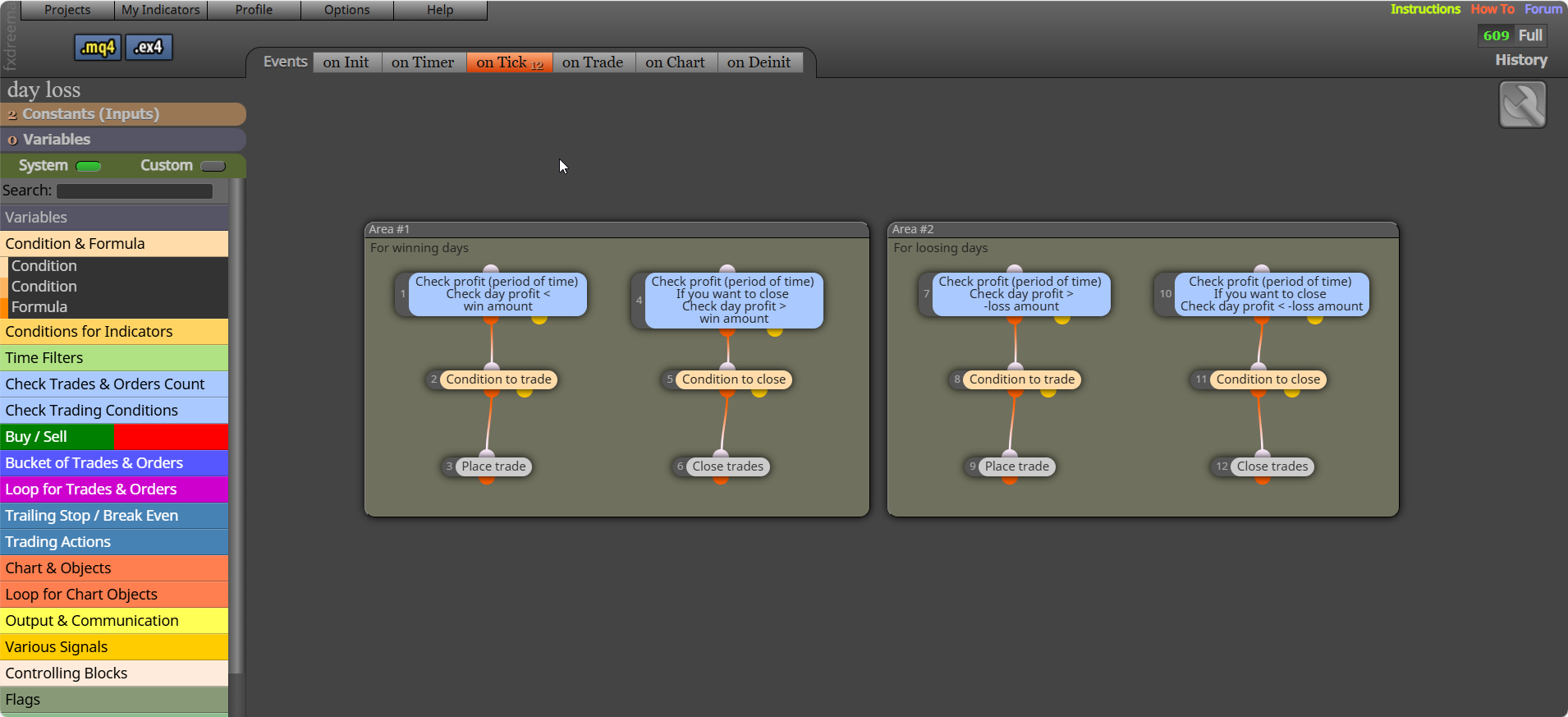Expand the Buy / Sell category
This screenshot has width=1568, height=717.
pyautogui.click(x=114, y=437)
